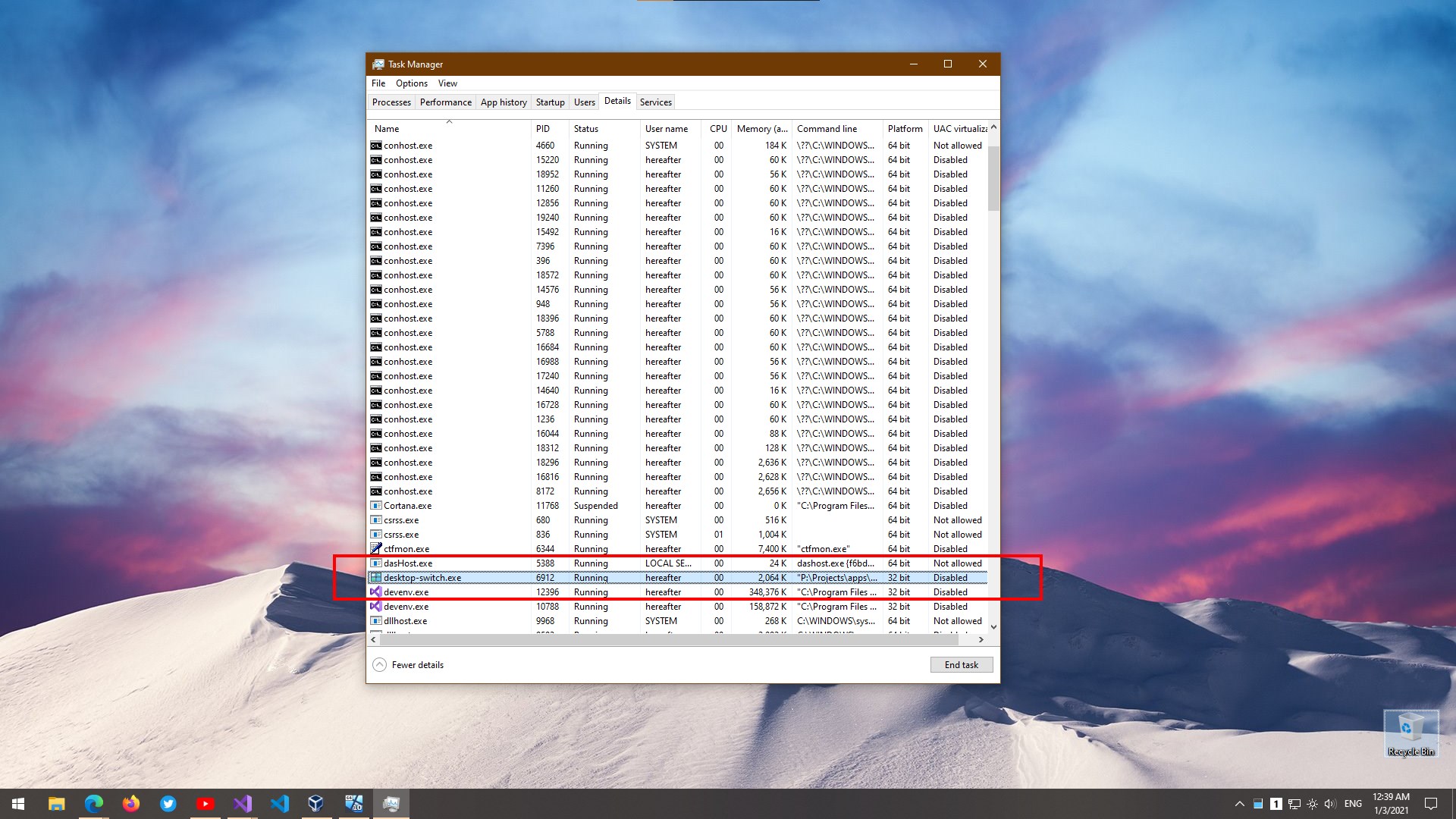
Task: Click the ctfmon.exe pen icon
Action: 375,549
